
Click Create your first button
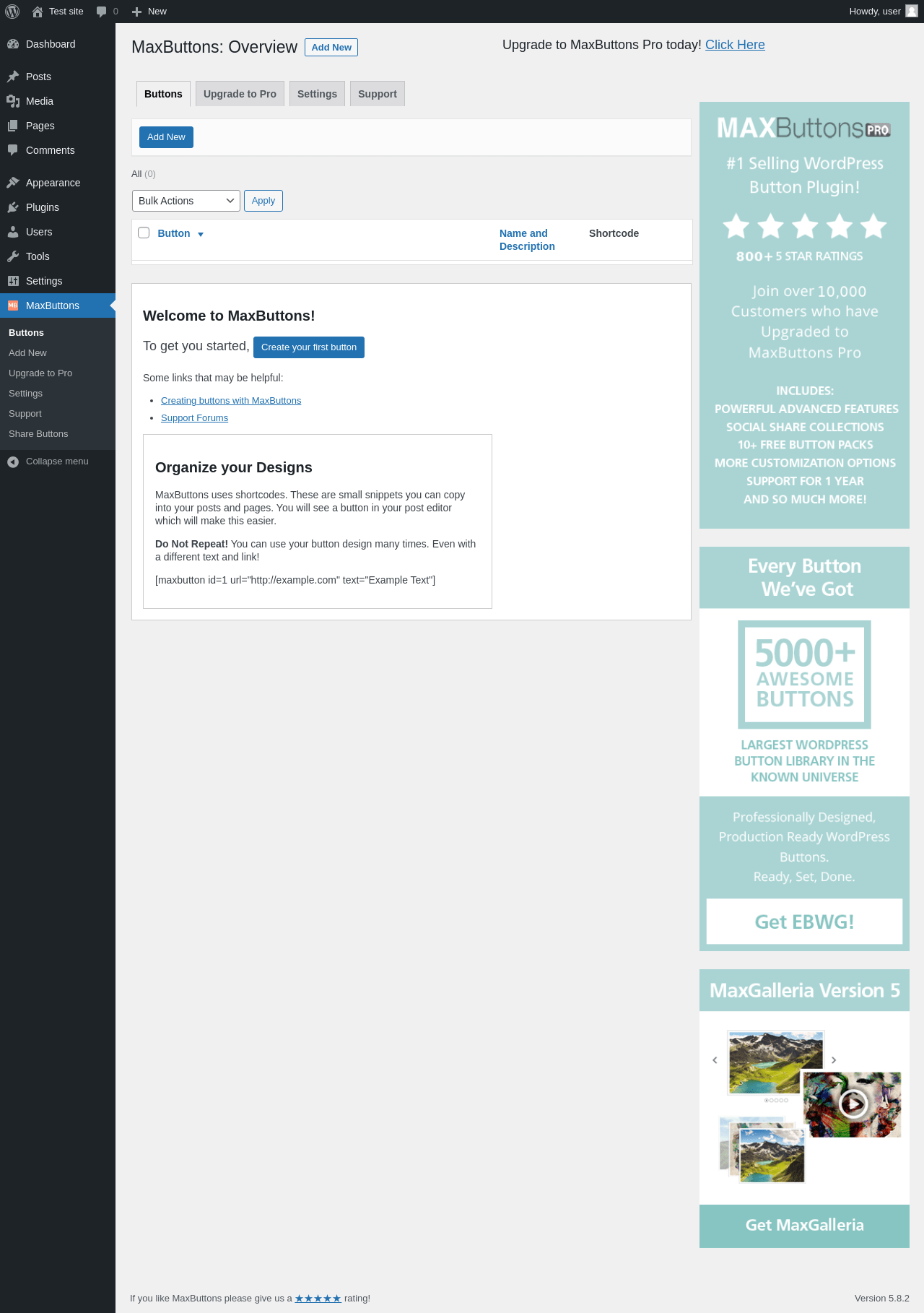pyautogui.click(x=309, y=347)
